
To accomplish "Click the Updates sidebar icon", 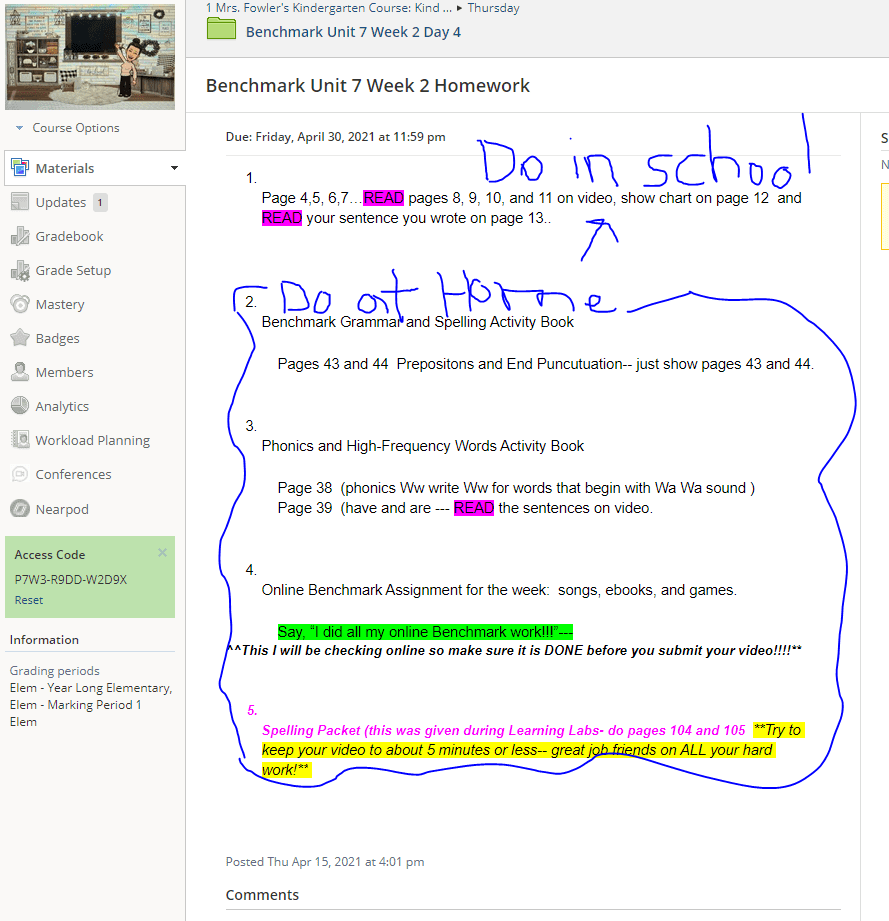I will click(19, 202).
